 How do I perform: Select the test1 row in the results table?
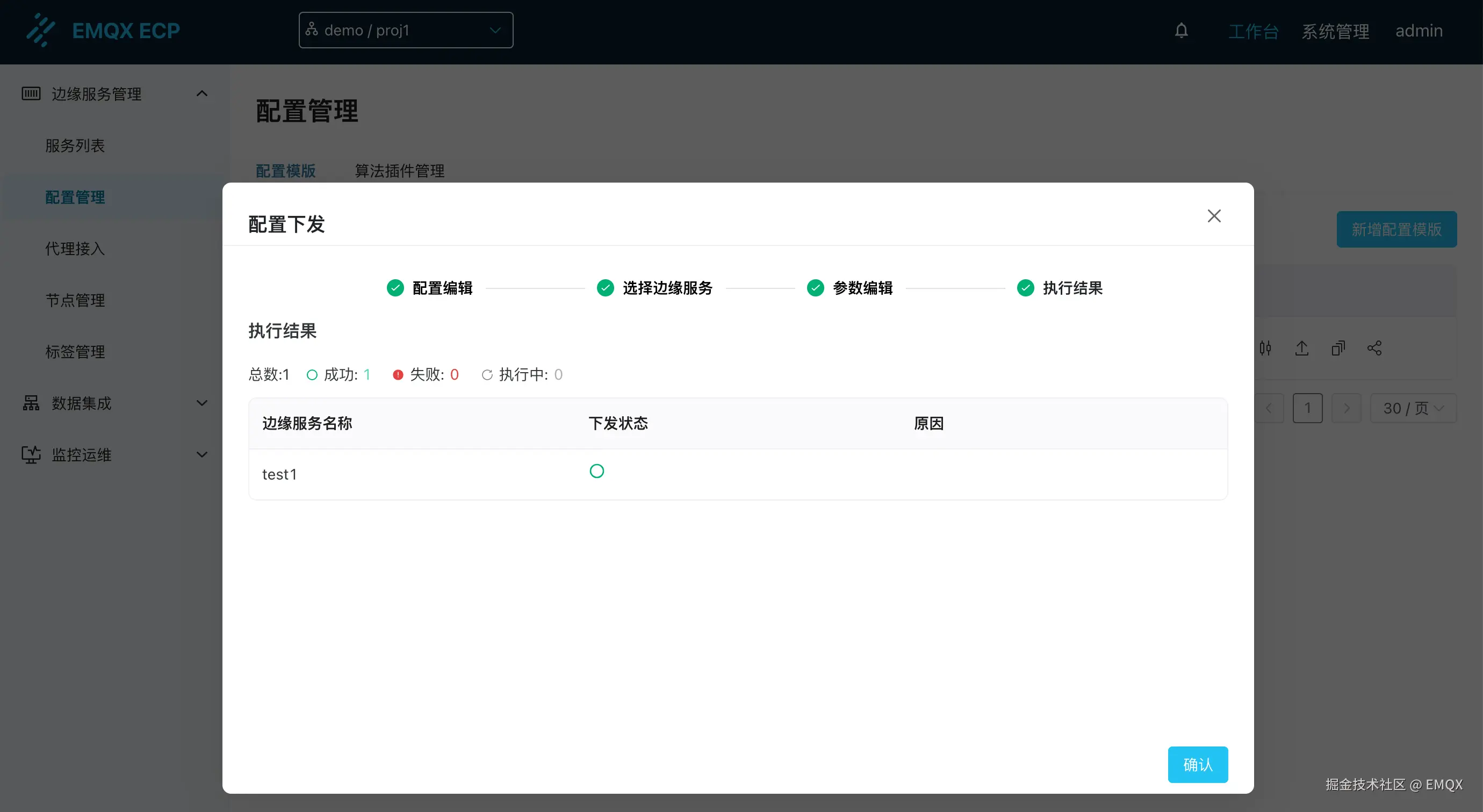pyautogui.click(x=280, y=474)
